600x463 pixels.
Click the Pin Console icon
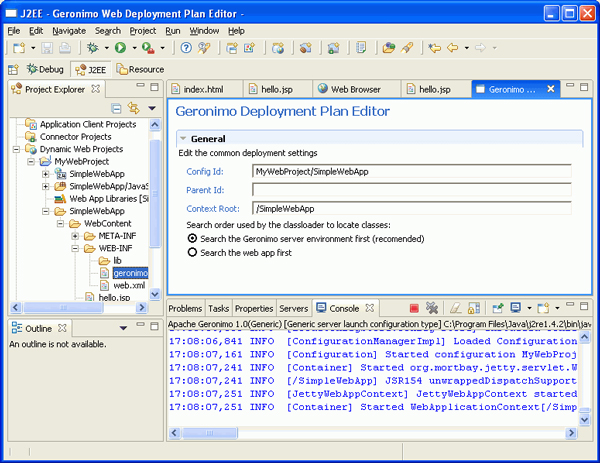click(x=497, y=308)
